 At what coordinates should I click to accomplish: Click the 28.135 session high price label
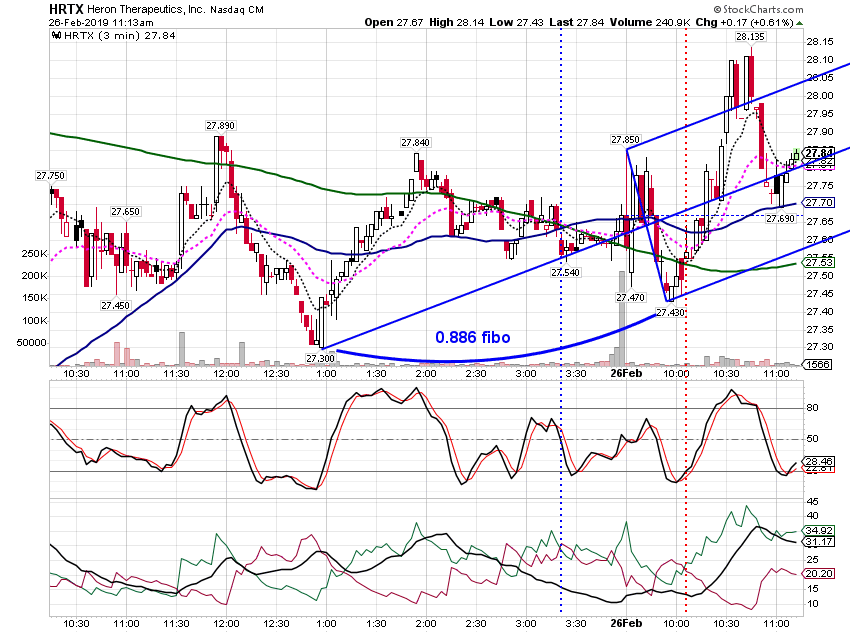pyautogui.click(x=750, y=37)
